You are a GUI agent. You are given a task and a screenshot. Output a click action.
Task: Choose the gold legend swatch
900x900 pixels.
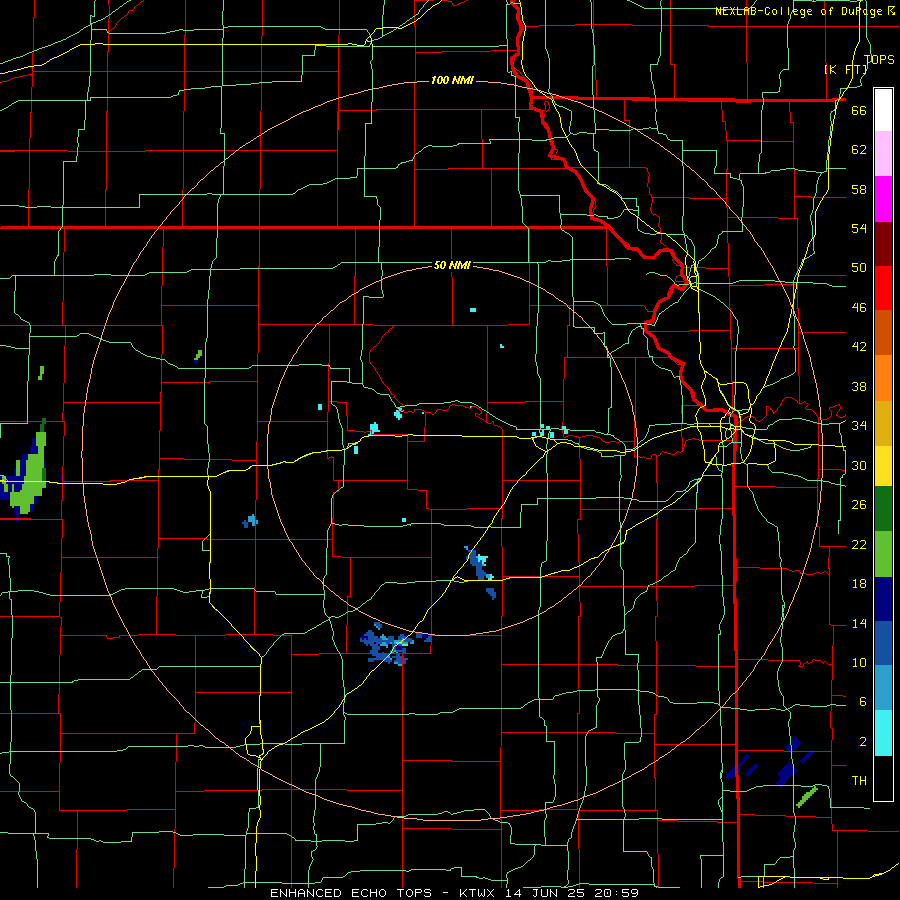[x=883, y=423]
